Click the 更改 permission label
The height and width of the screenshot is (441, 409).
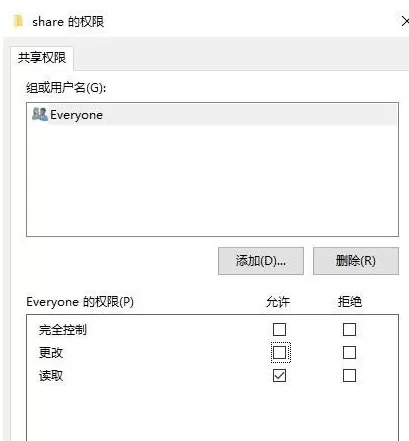point(51,353)
